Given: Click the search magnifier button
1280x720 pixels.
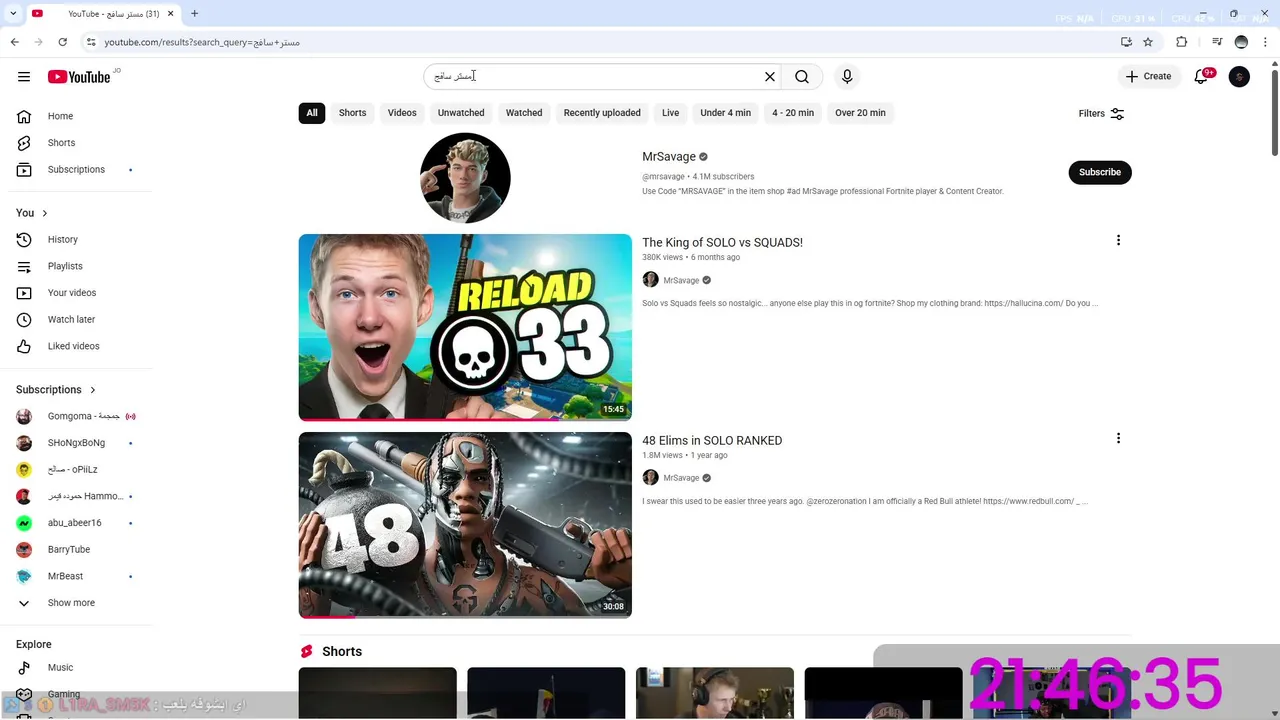Looking at the screenshot, I should [x=802, y=76].
